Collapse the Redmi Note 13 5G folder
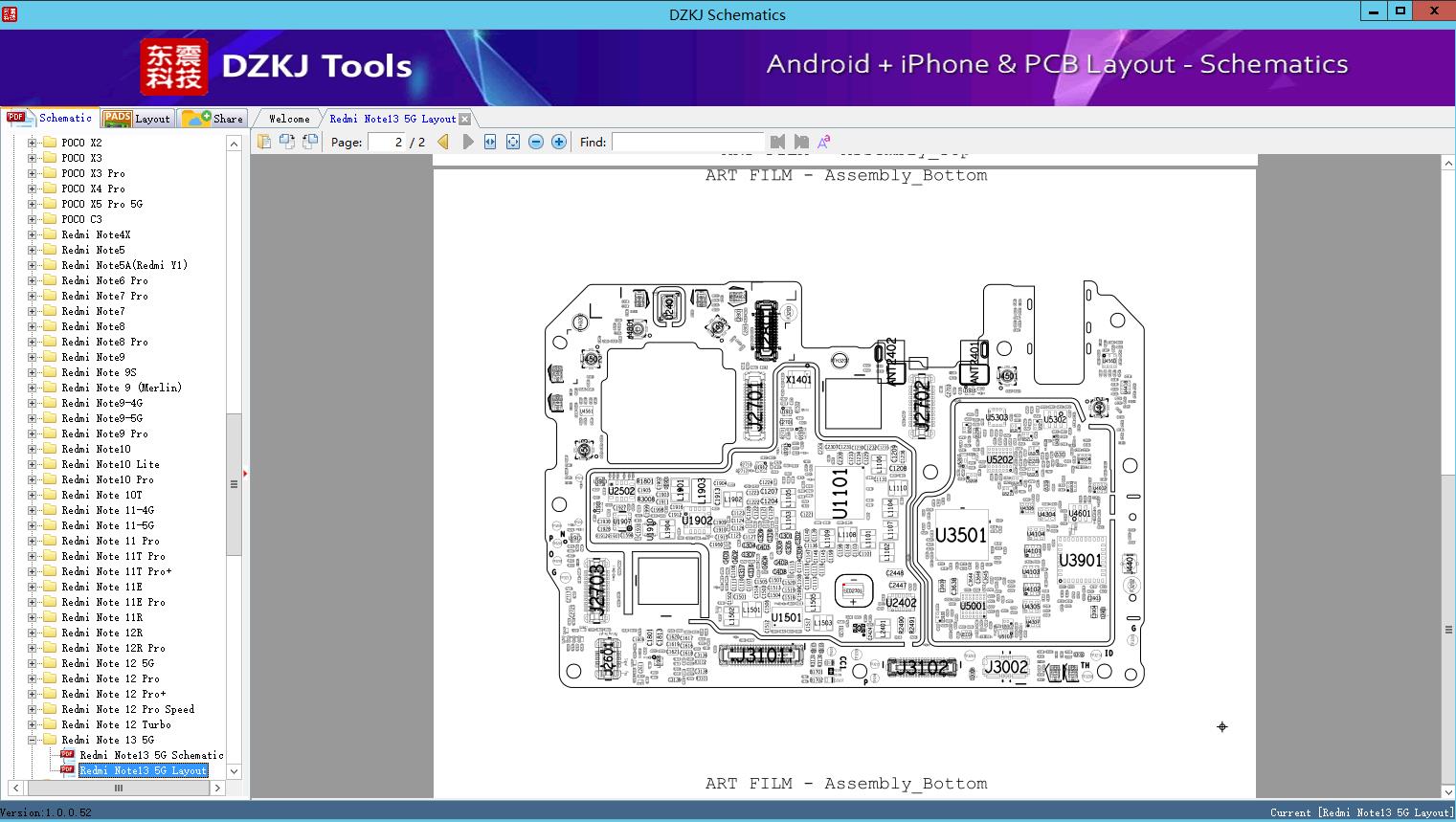This screenshot has height=822, width=1456. (x=32, y=740)
